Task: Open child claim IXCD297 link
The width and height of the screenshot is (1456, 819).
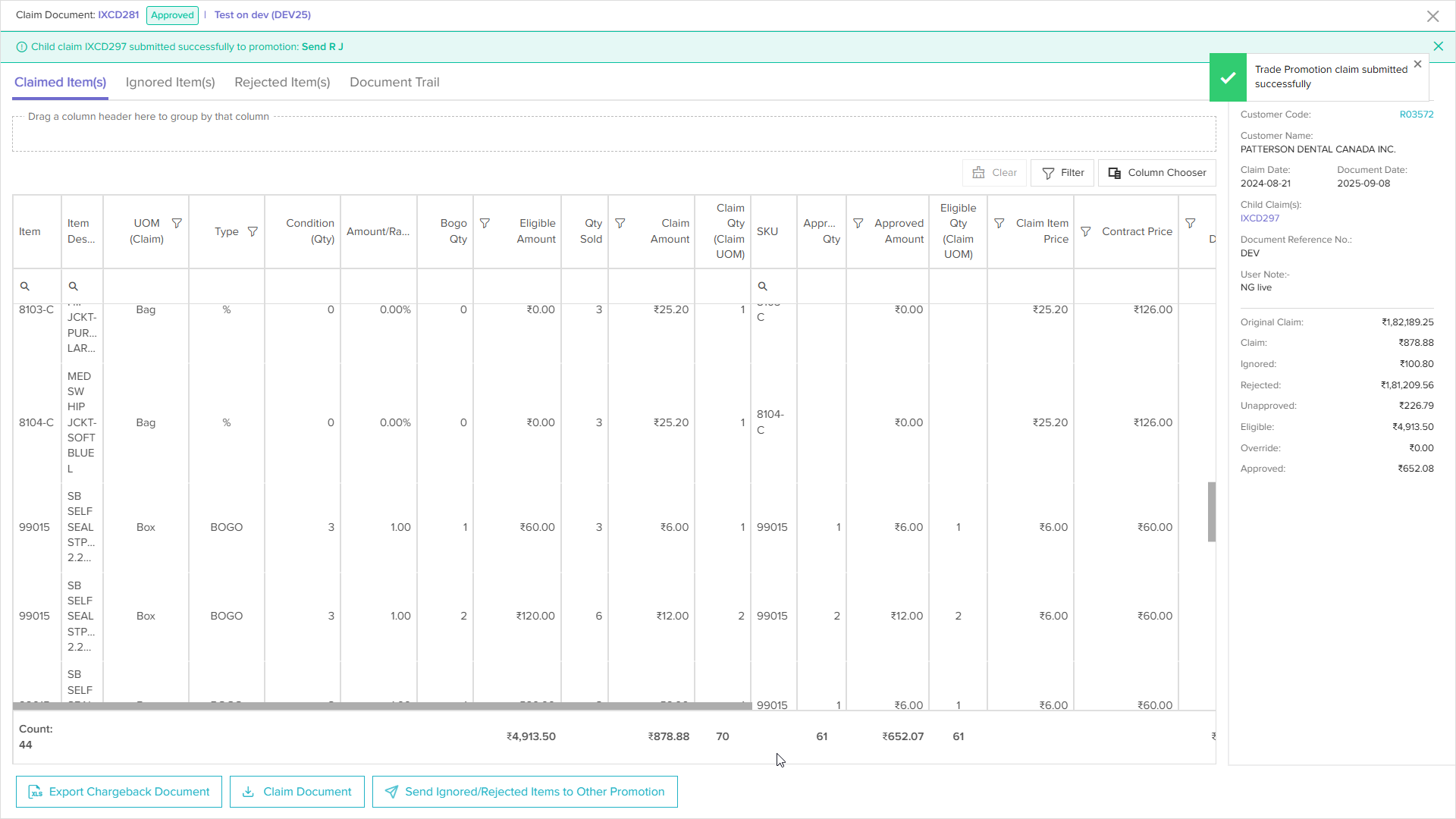Action: [1260, 218]
